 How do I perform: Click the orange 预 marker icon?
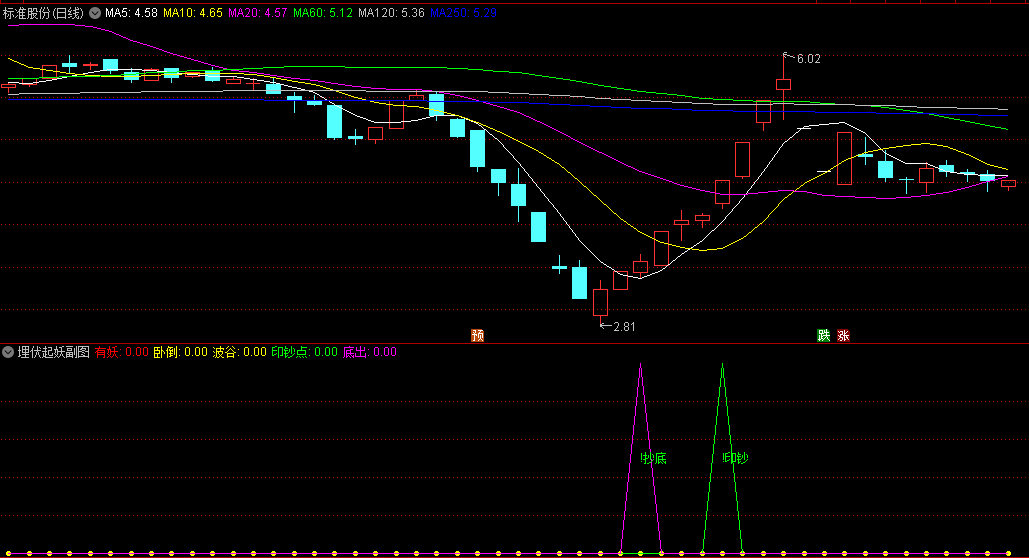(478, 335)
